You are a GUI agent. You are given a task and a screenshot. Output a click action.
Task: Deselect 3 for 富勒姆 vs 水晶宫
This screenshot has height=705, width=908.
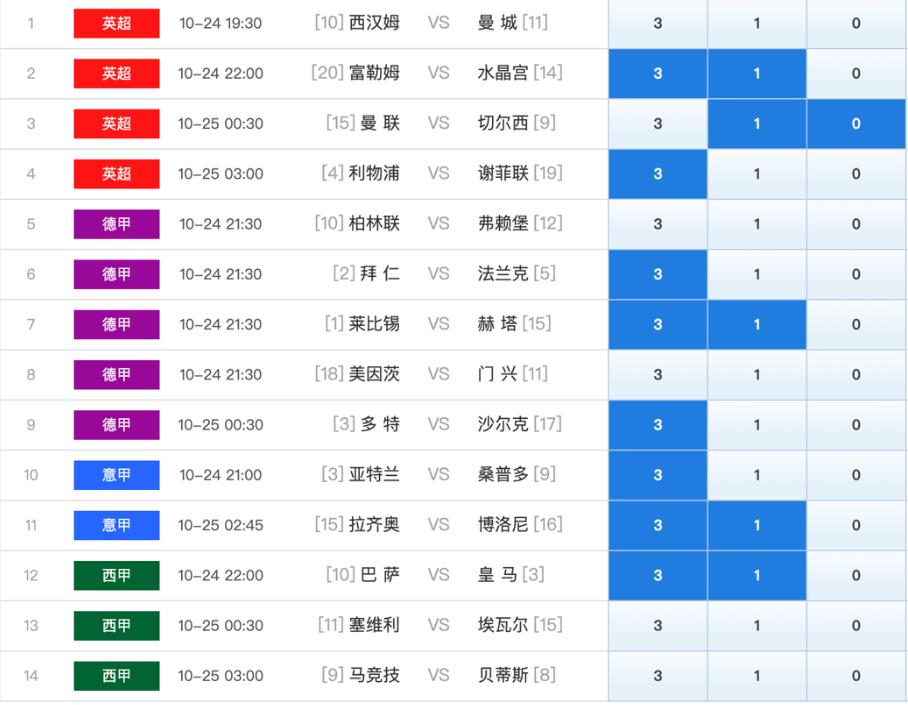click(658, 74)
